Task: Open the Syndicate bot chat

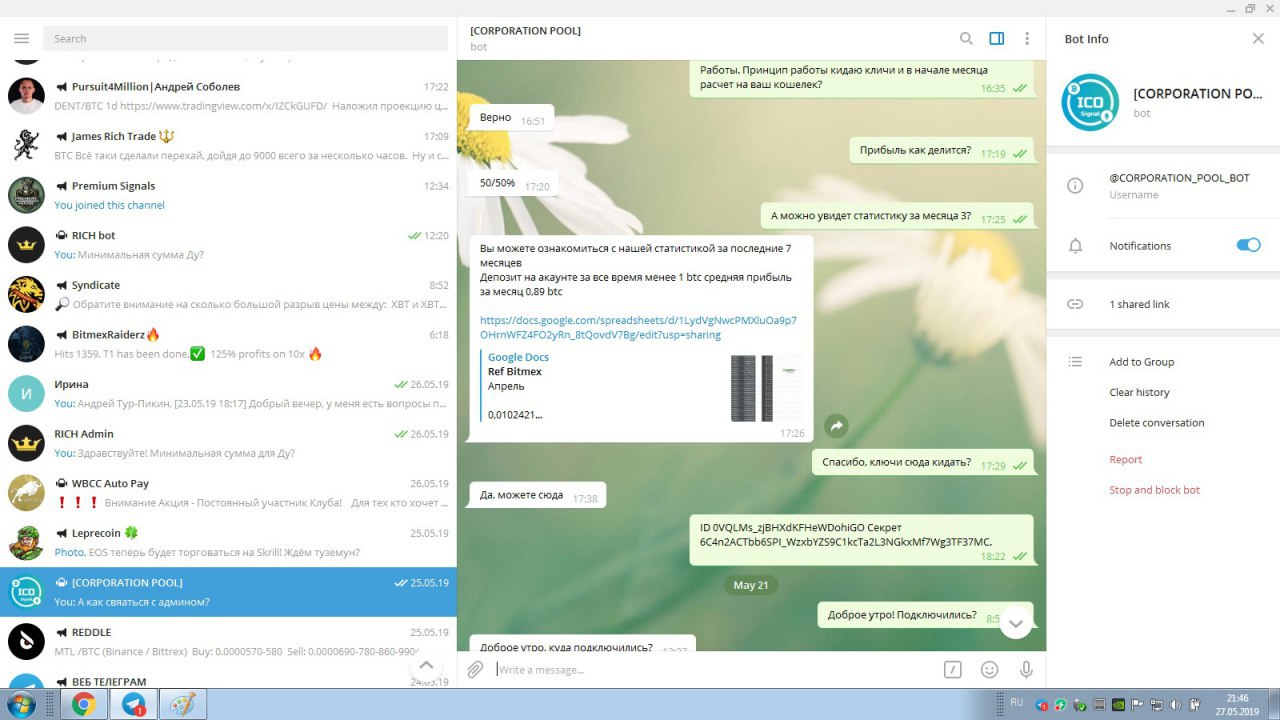Action: coord(228,294)
